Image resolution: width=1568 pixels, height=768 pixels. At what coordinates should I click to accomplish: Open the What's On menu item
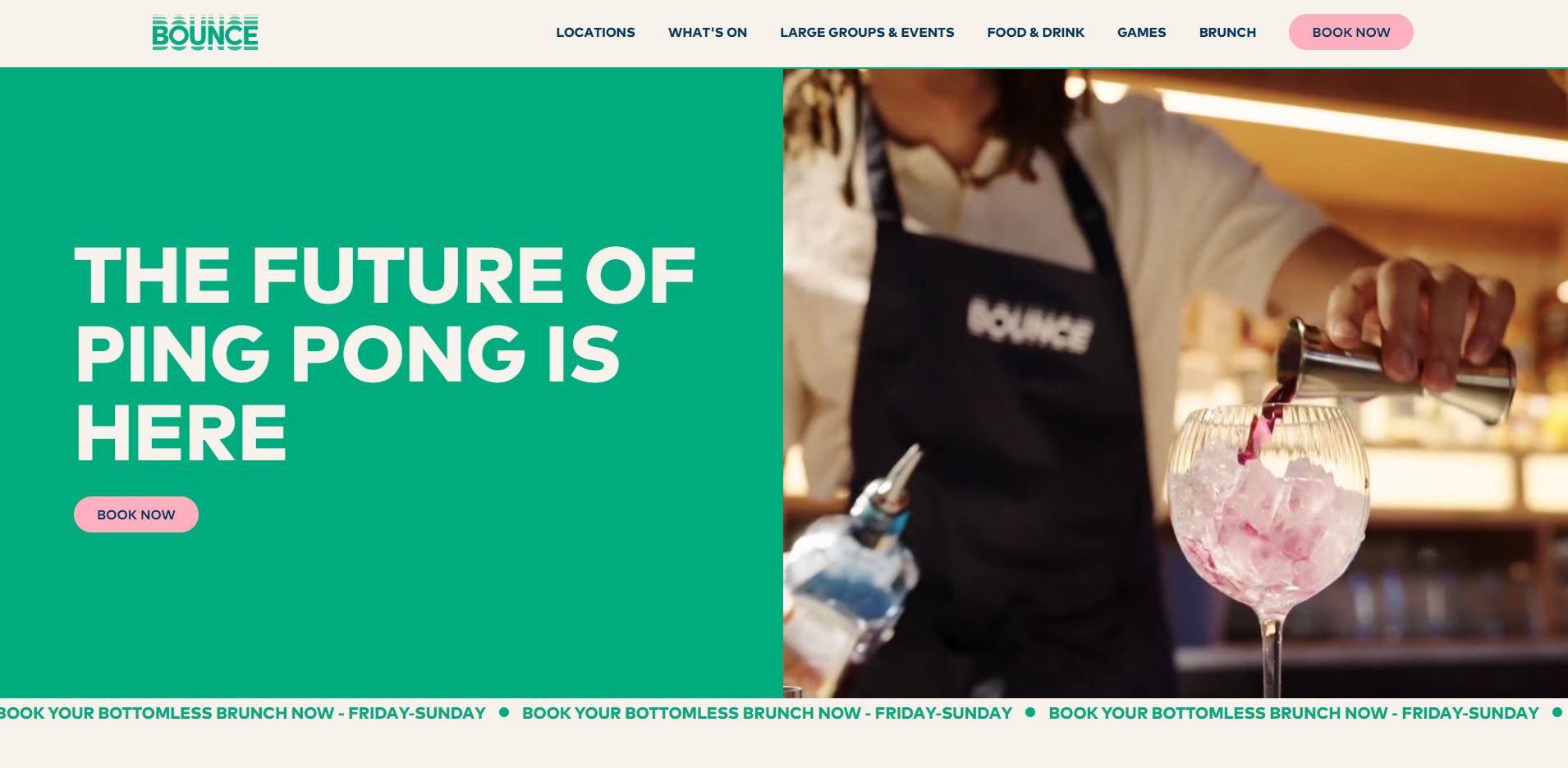coord(708,33)
